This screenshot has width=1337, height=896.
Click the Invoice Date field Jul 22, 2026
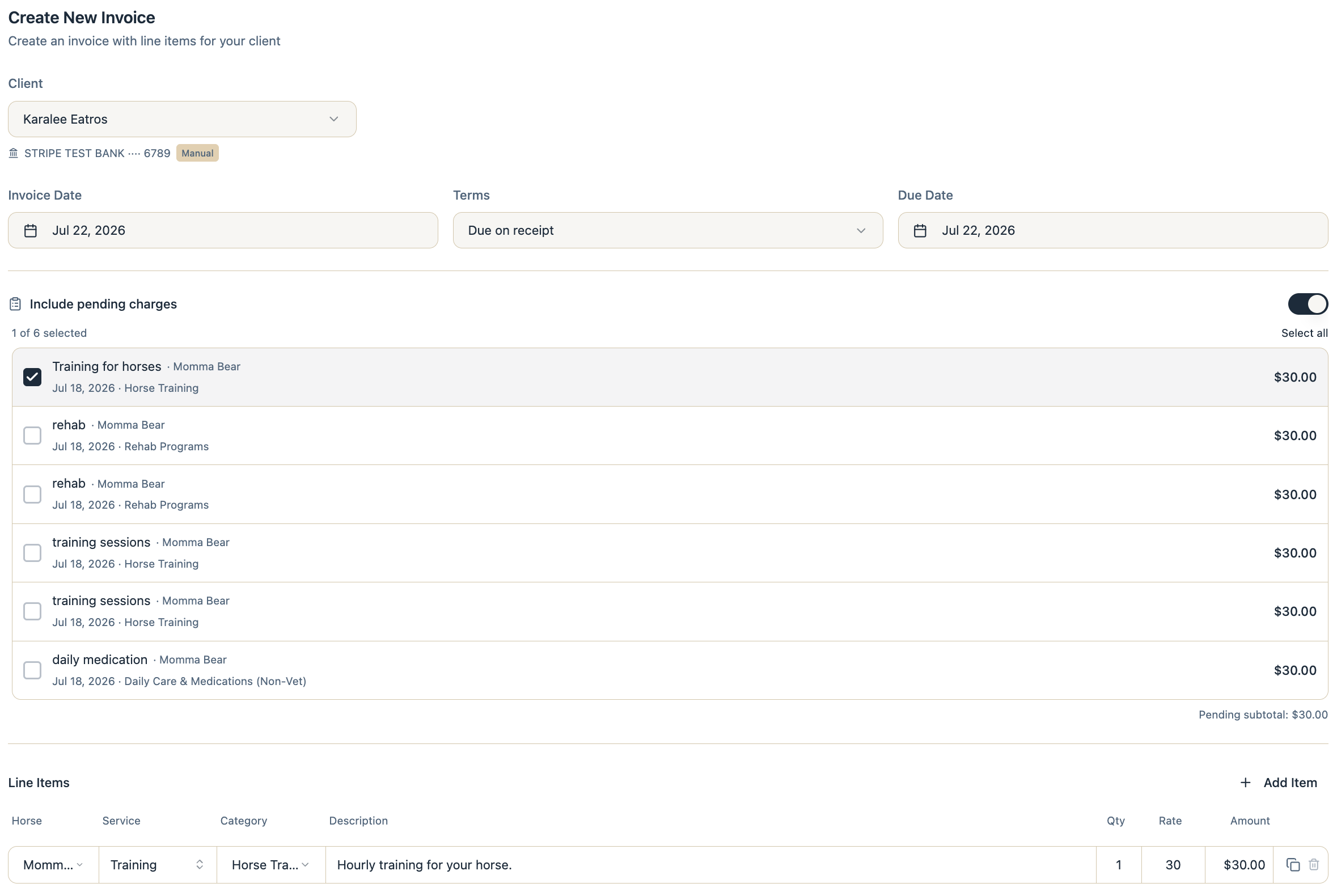pyautogui.click(x=223, y=230)
